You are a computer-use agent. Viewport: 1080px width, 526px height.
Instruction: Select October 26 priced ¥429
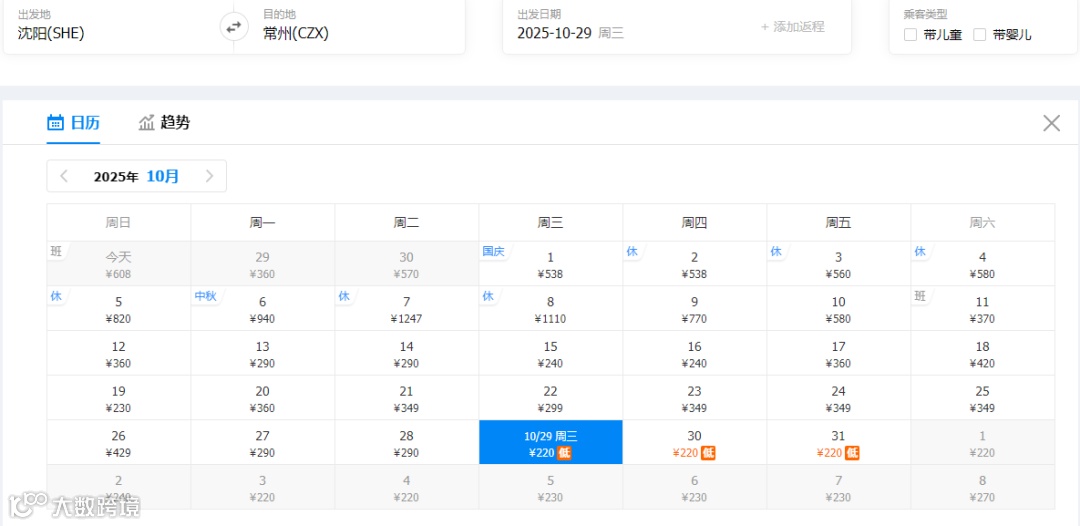click(x=119, y=443)
